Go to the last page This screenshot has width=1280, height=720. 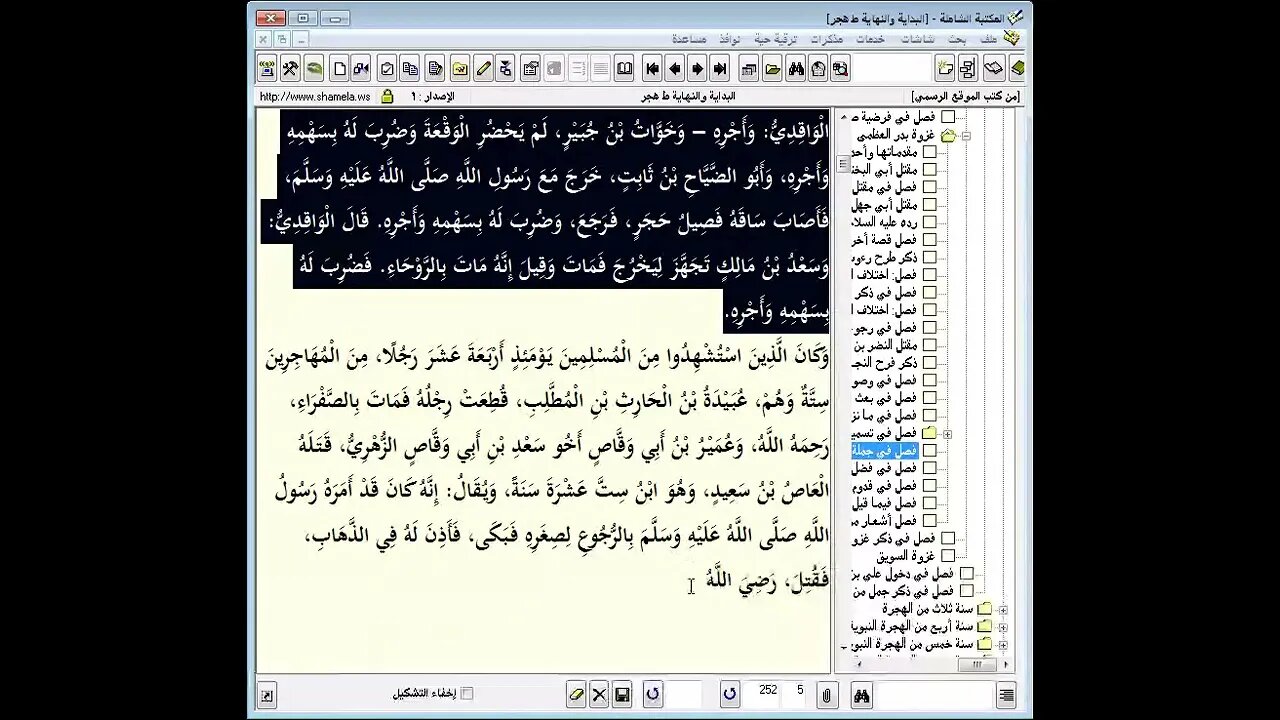tap(719, 69)
